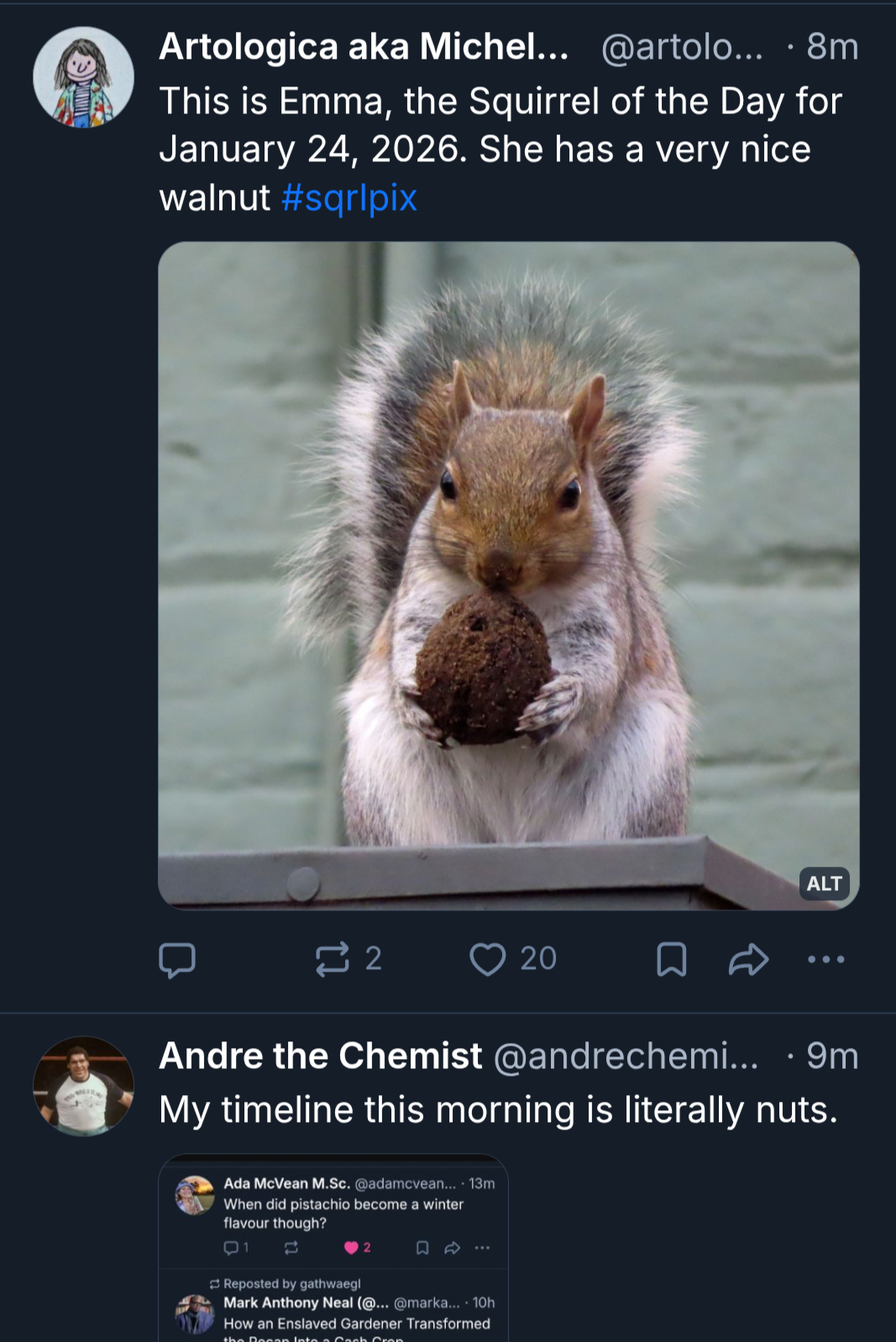This screenshot has width=896, height=1342.
Task: Open Andre the Chemist's avatar
Action: click(x=83, y=1086)
